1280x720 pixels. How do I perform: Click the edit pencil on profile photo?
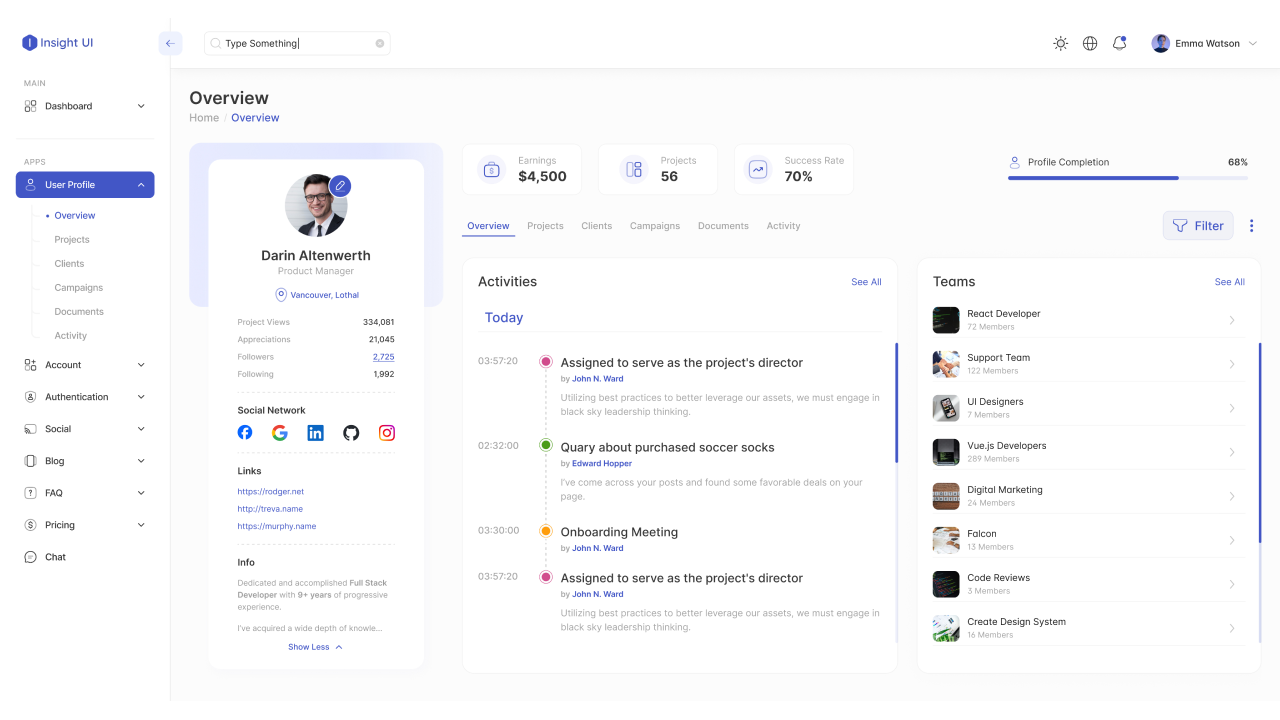340,185
